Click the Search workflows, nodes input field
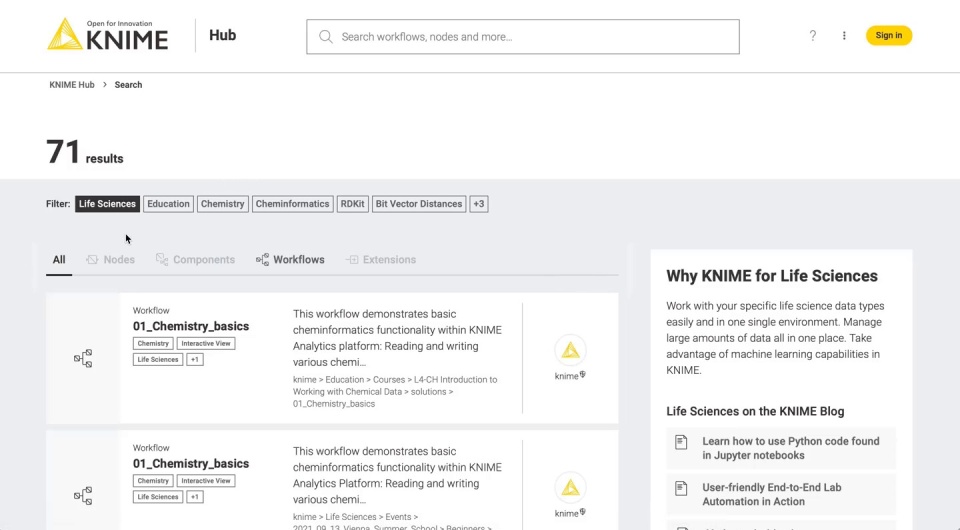 [x=523, y=37]
